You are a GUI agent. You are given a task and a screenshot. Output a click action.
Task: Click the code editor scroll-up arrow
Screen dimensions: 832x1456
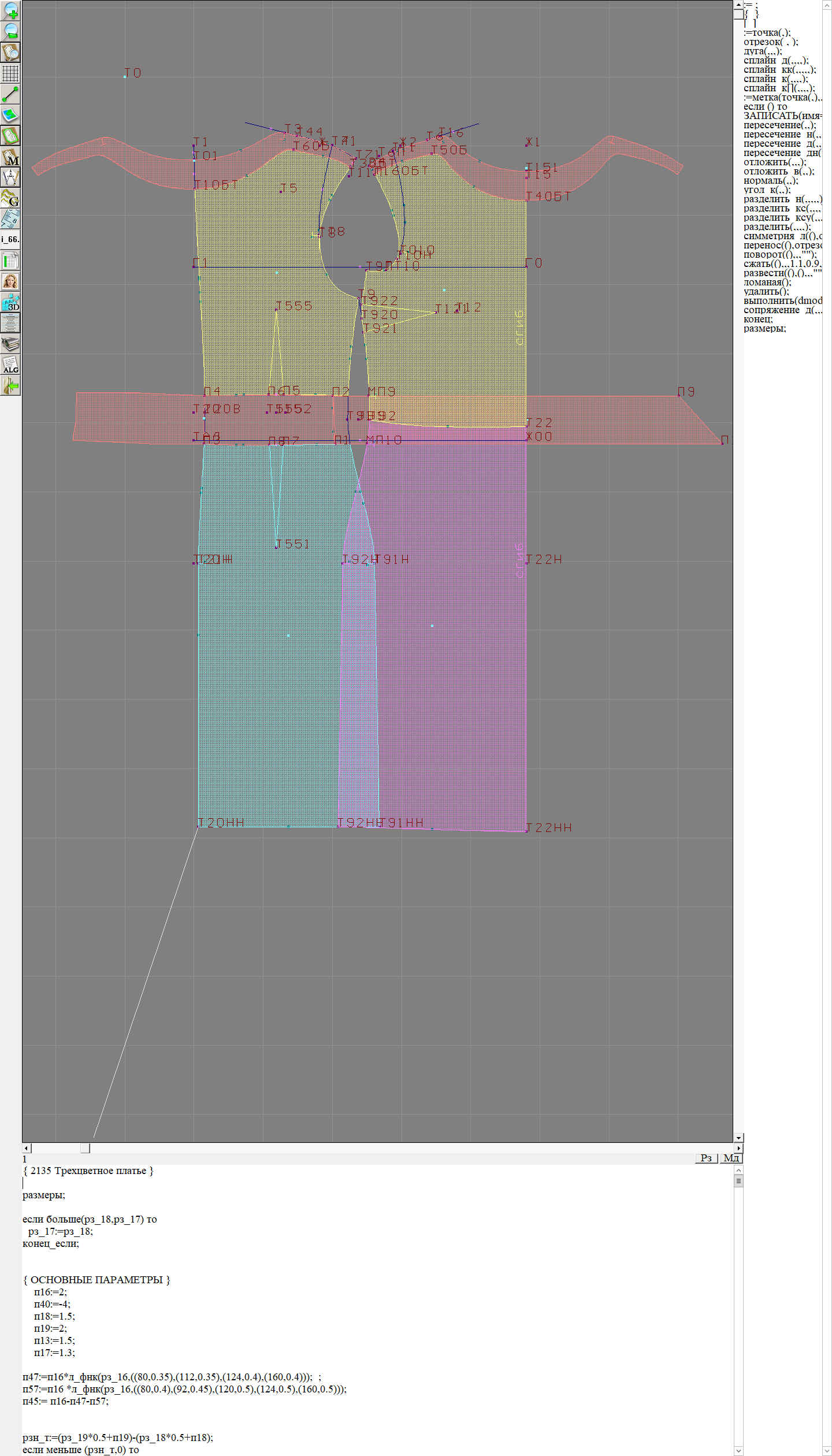coord(738,1170)
